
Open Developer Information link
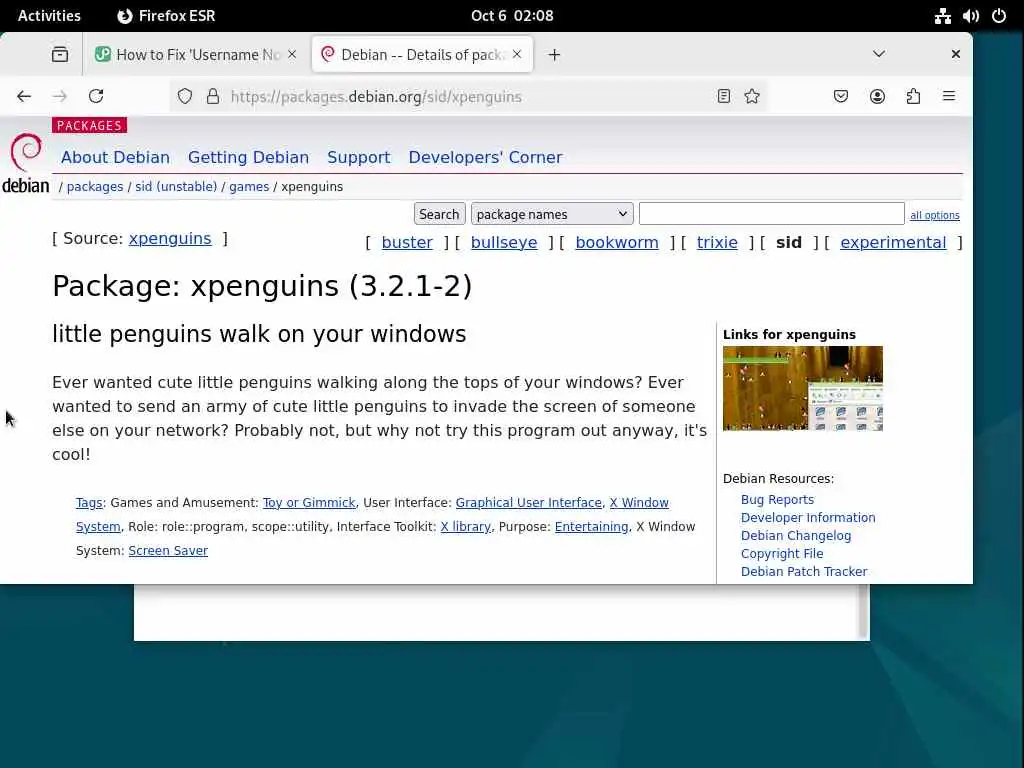pos(808,518)
